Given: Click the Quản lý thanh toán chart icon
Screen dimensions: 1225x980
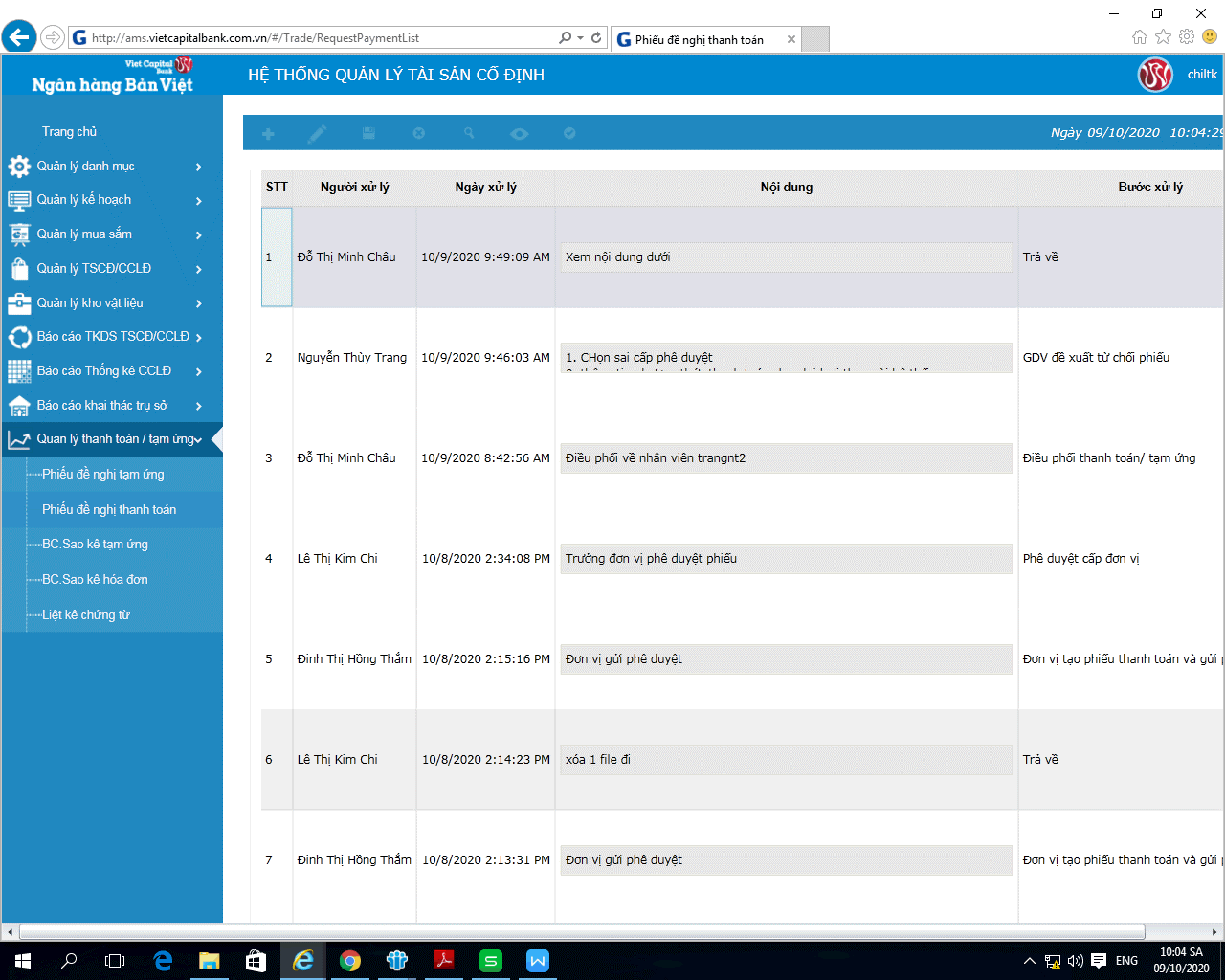Looking at the screenshot, I should pyautogui.click(x=19, y=439).
